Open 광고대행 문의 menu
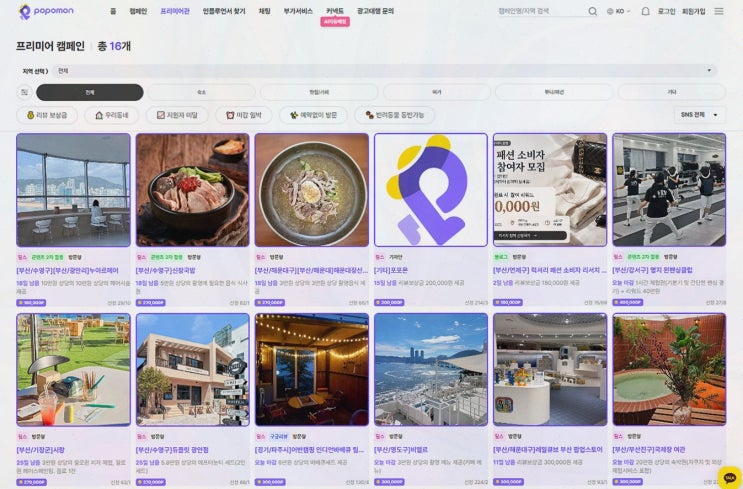Screen dimensions: 743x489 point(375,11)
